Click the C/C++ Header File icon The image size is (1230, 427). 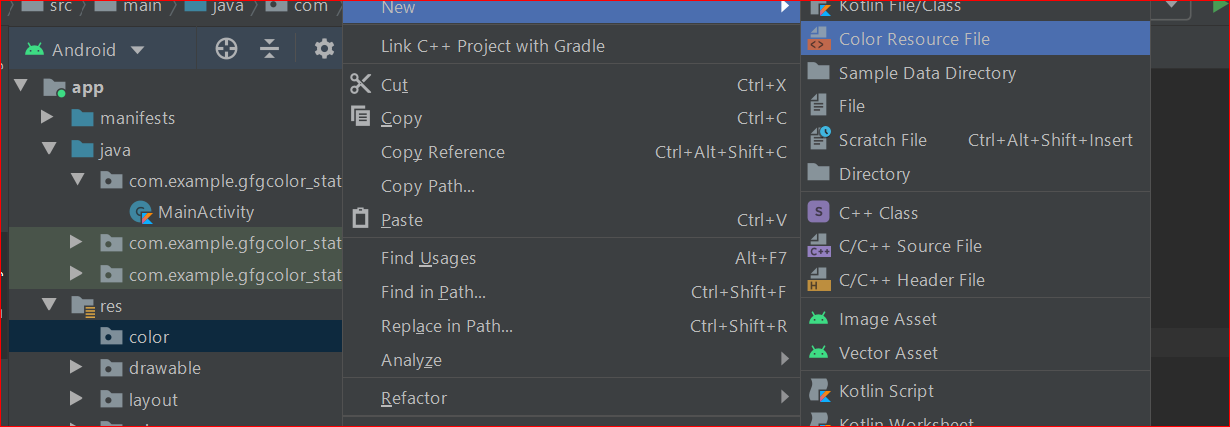[x=819, y=280]
